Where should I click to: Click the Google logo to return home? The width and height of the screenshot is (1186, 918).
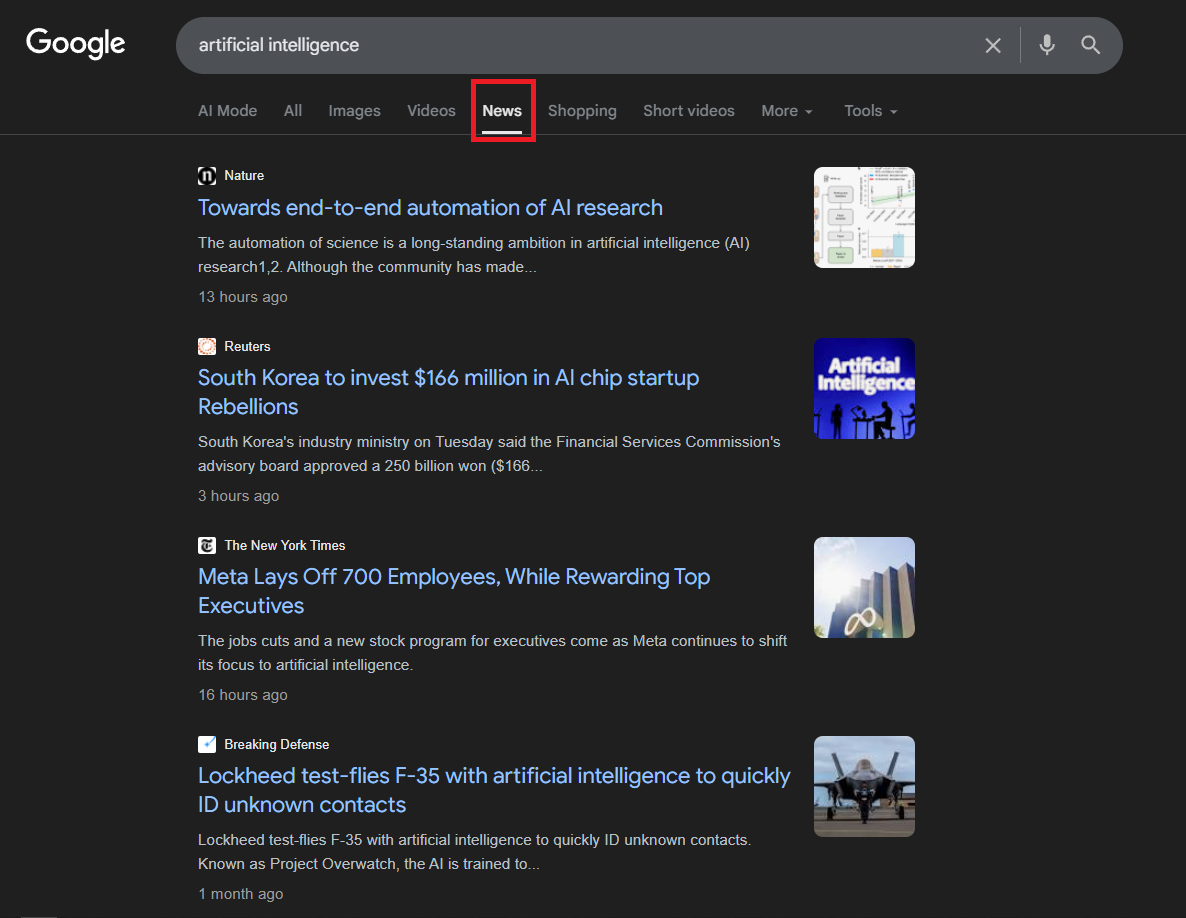click(x=75, y=43)
